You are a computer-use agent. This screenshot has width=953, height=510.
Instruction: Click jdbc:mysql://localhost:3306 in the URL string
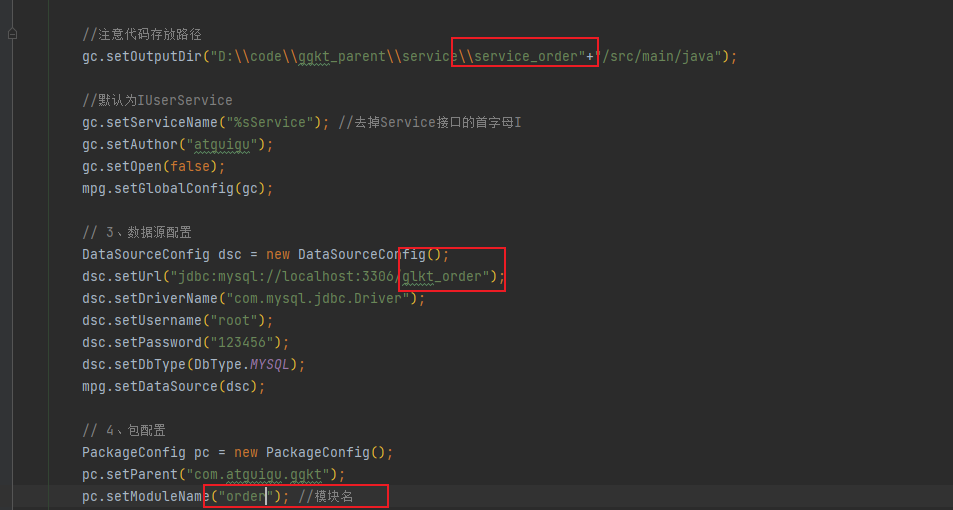286,277
